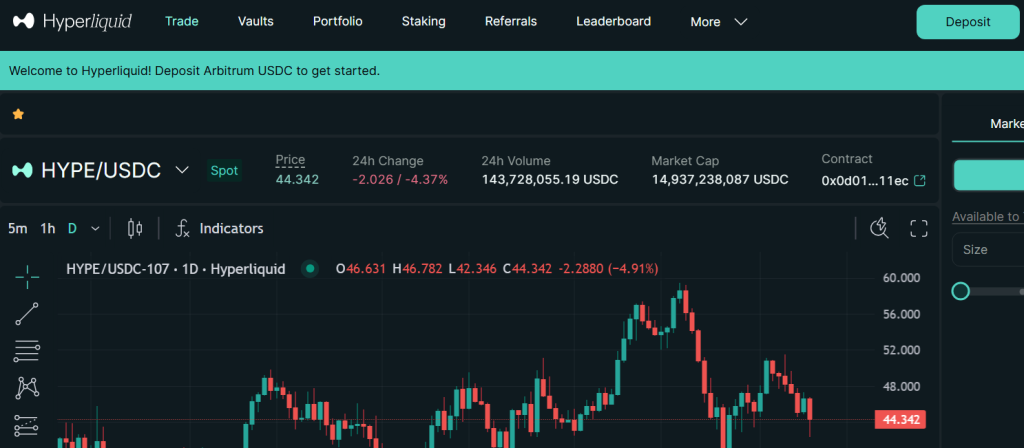The height and width of the screenshot is (448, 1024).
Task: Click the Deposit button
Action: click(x=967, y=22)
